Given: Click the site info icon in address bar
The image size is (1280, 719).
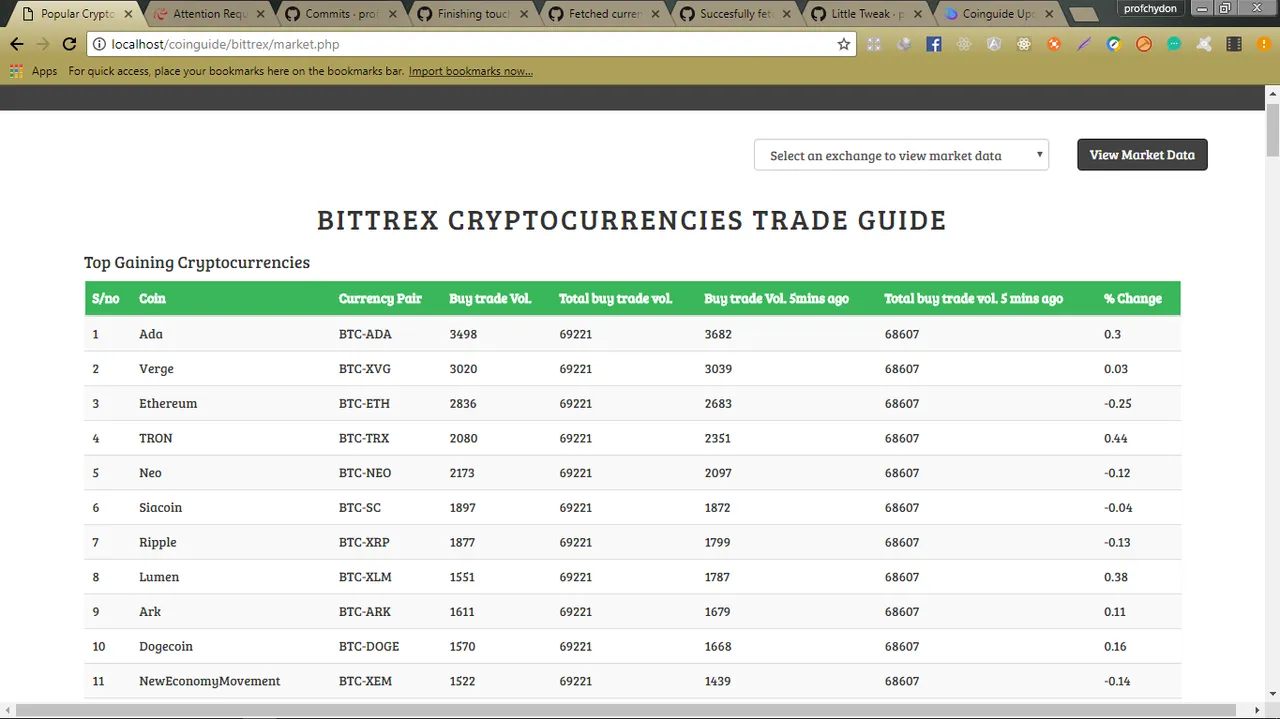Looking at the screenshot, I should (x=98, y=44).
